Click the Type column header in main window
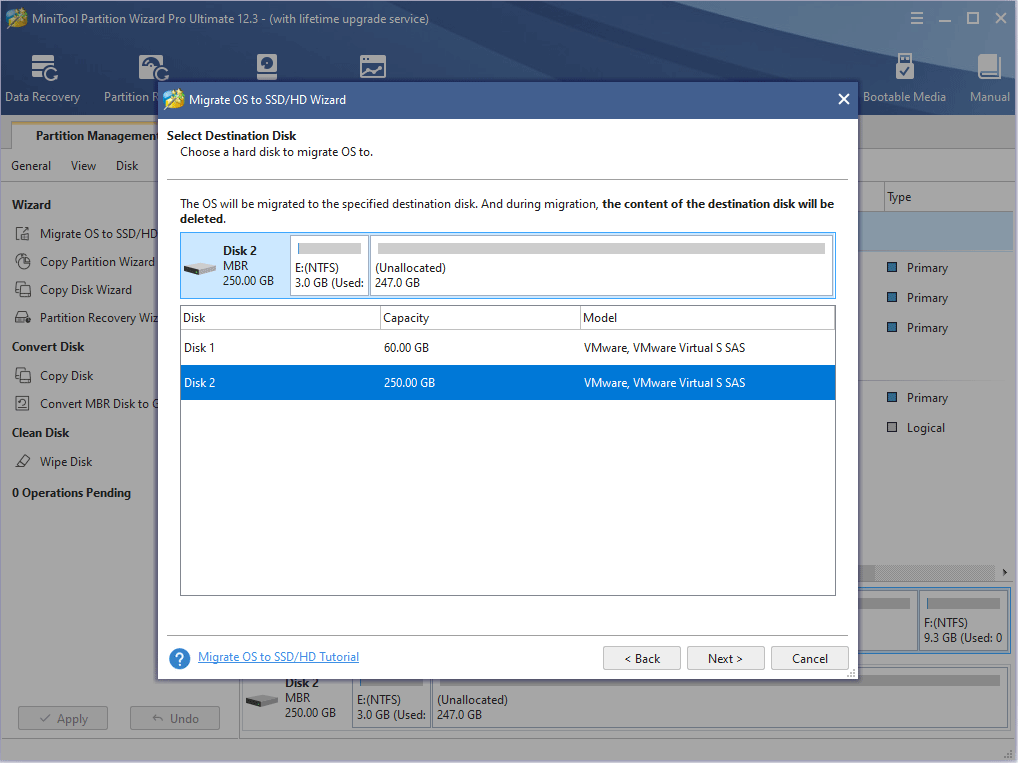This screenshot has width=1018, height=763. coord(947,197)
